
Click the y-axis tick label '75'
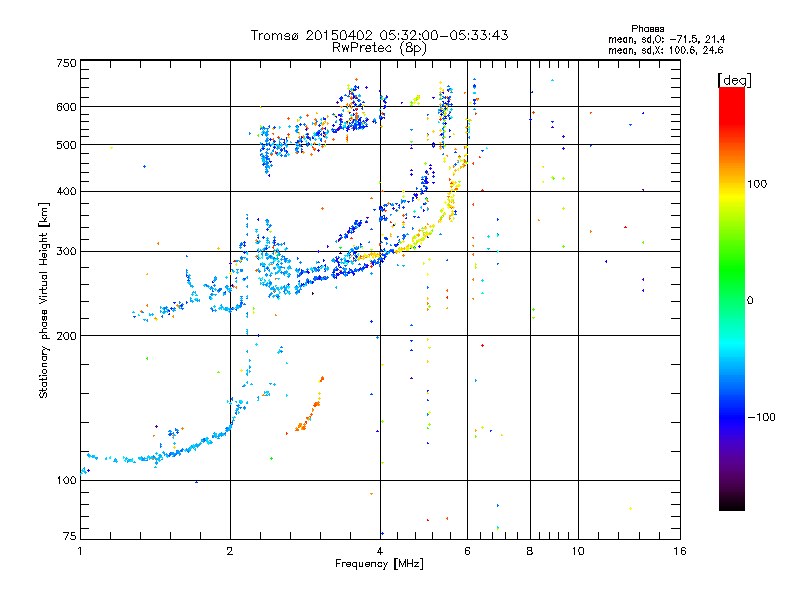click(70, 536)
